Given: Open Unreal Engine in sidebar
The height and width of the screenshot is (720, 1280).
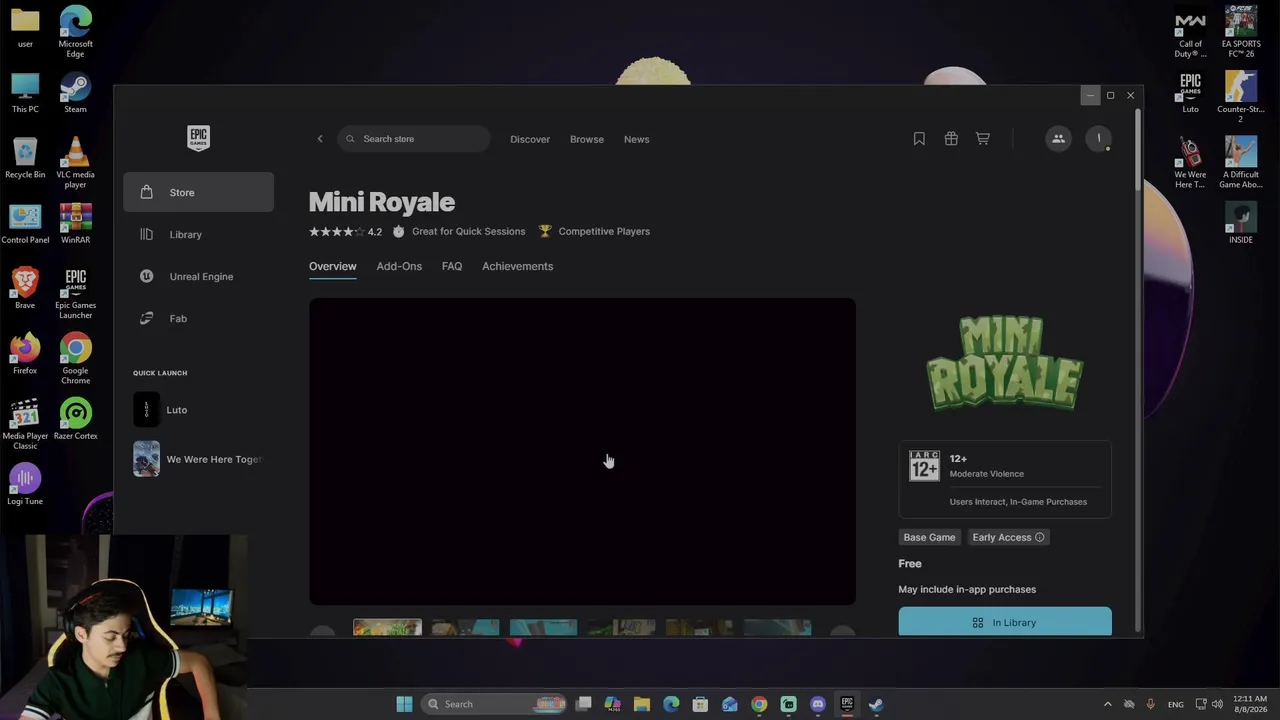Looking at the screenshot, I should coord(198,276).
